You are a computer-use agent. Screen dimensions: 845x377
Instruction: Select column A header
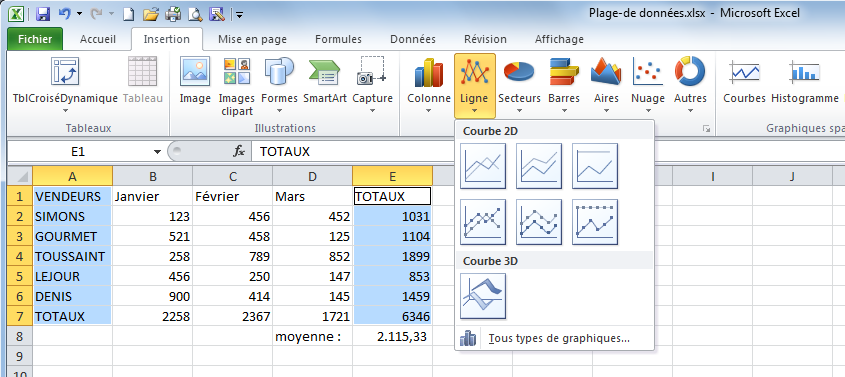click(x=73, y=176)
